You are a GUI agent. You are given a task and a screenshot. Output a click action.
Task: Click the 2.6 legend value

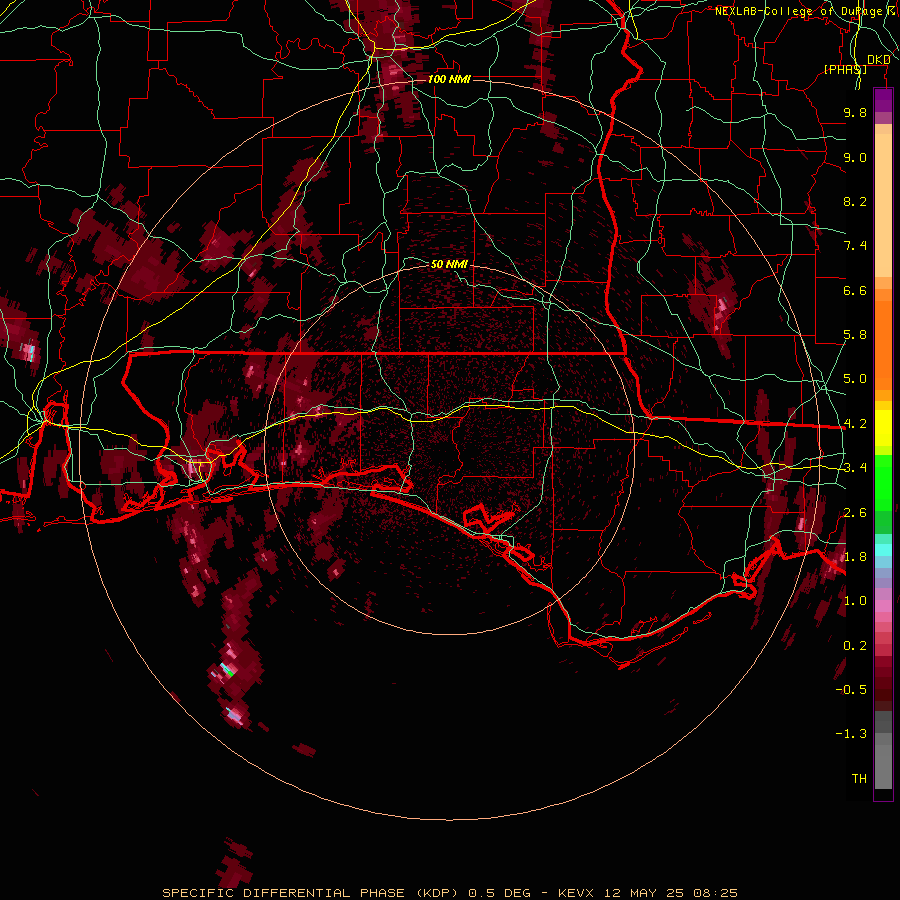[x=855, y=513]
